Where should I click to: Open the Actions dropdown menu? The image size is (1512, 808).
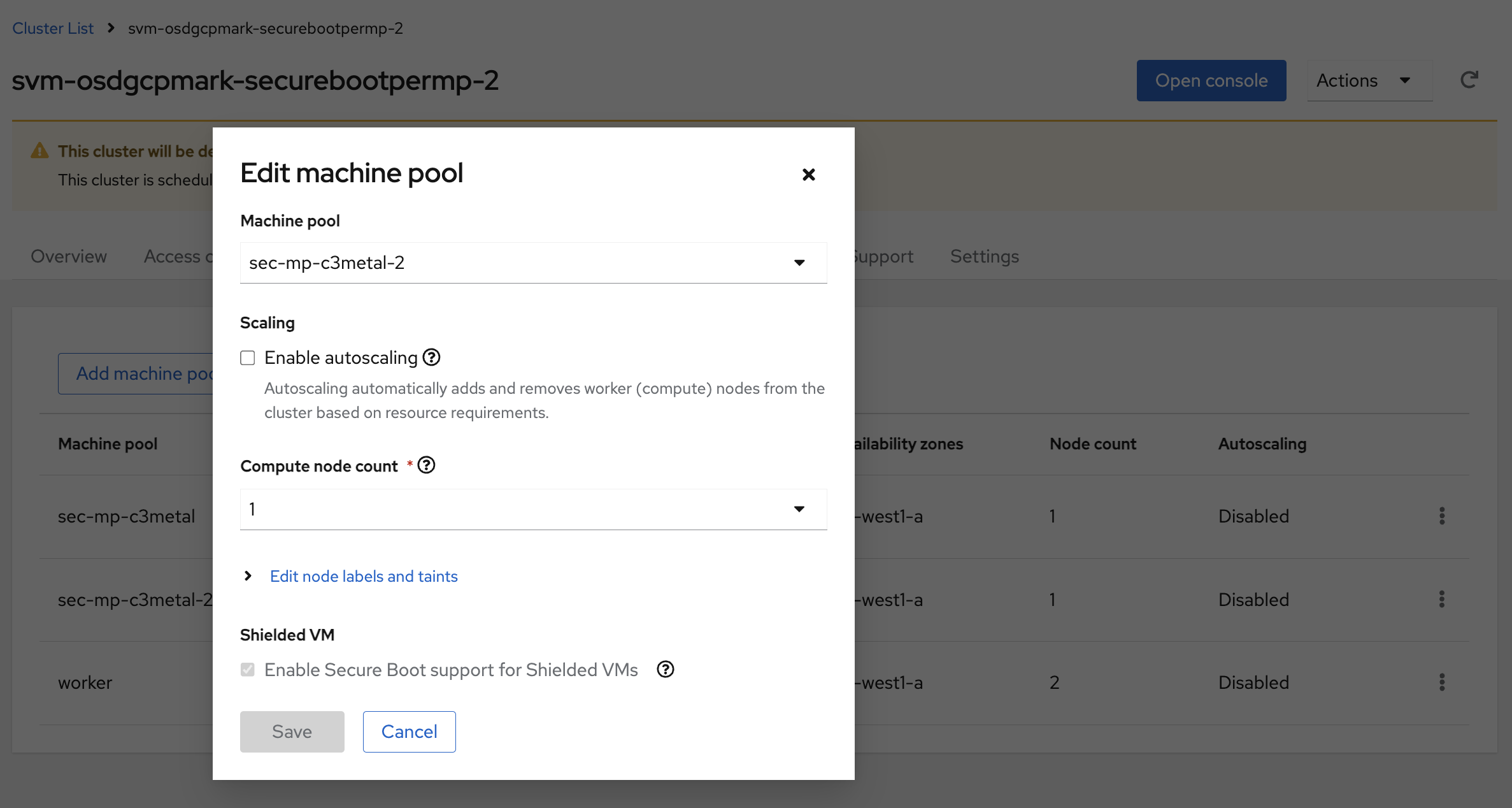coord(1369,80)
